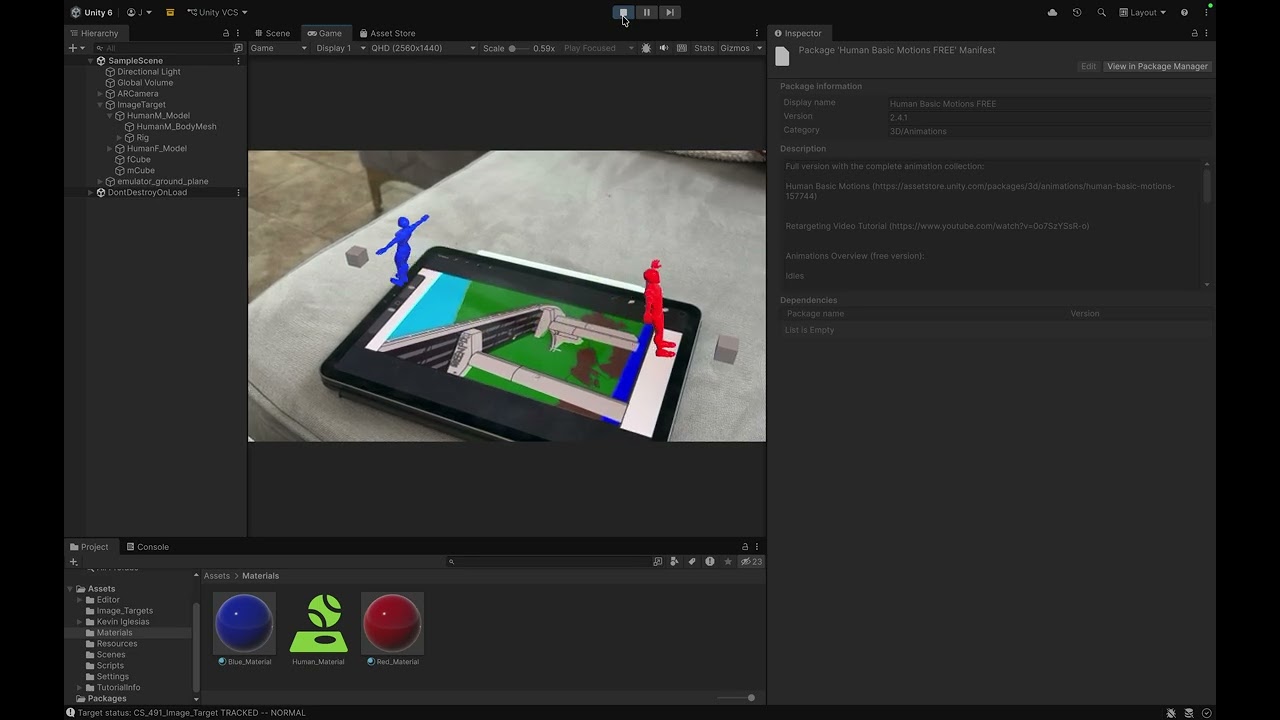
Task: Select Directional Light object
Action: tap(149, 72)
